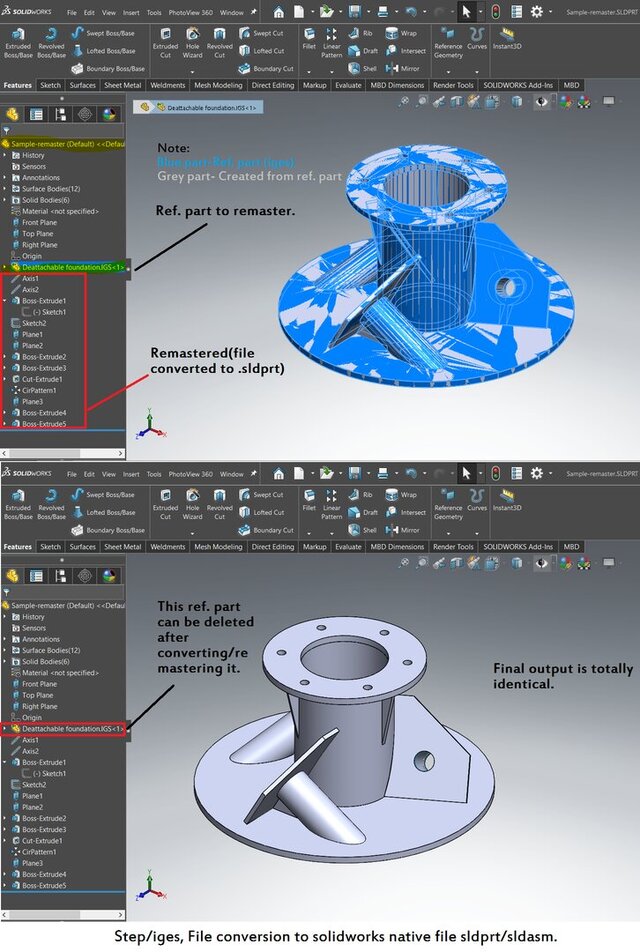
Task: Select Lofted Cut in the lower window ribbon
Action: (x=261, y=512)
